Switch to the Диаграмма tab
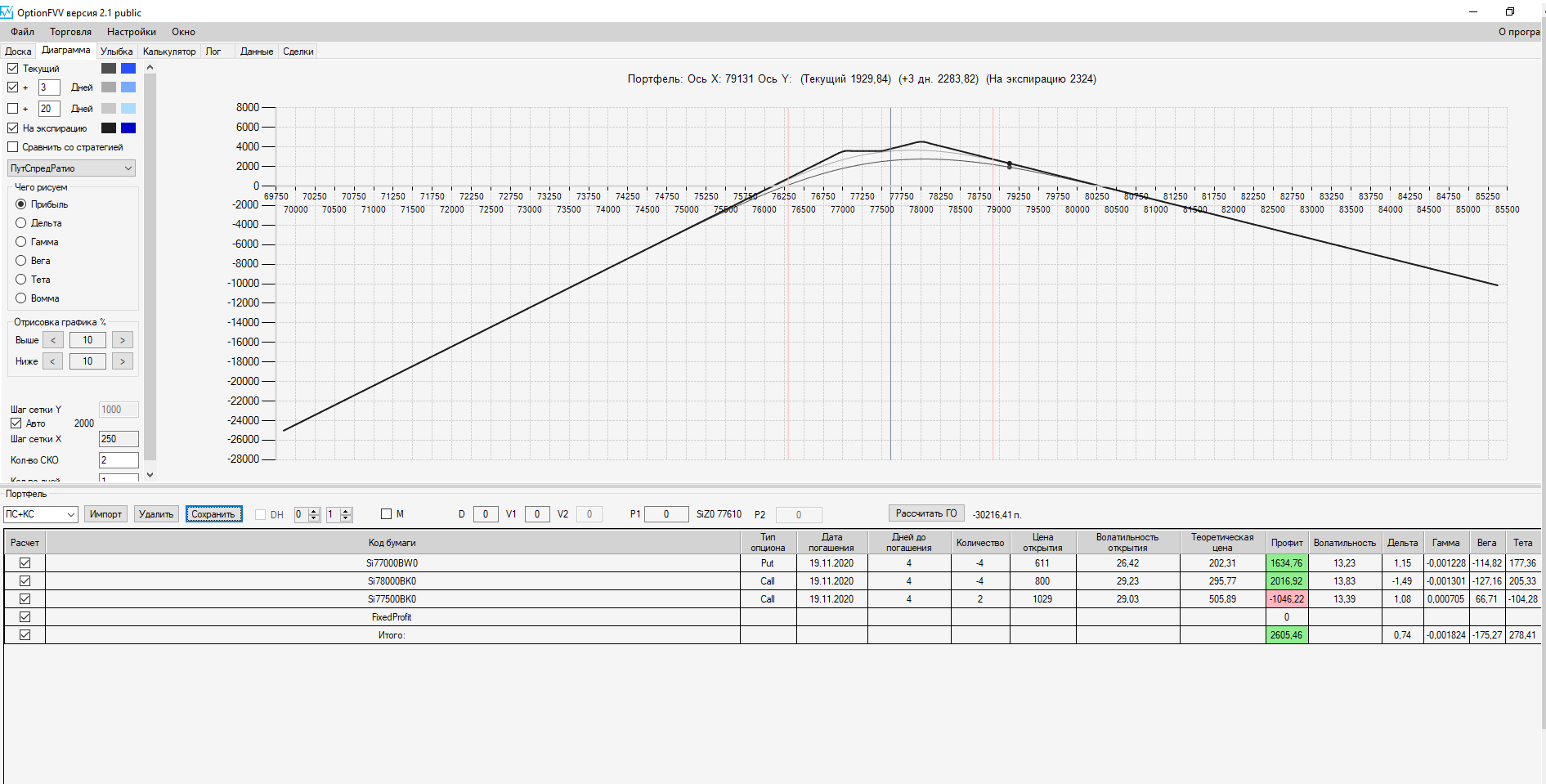The height and width of the screenshot is (784, 1546). [66, 51]
